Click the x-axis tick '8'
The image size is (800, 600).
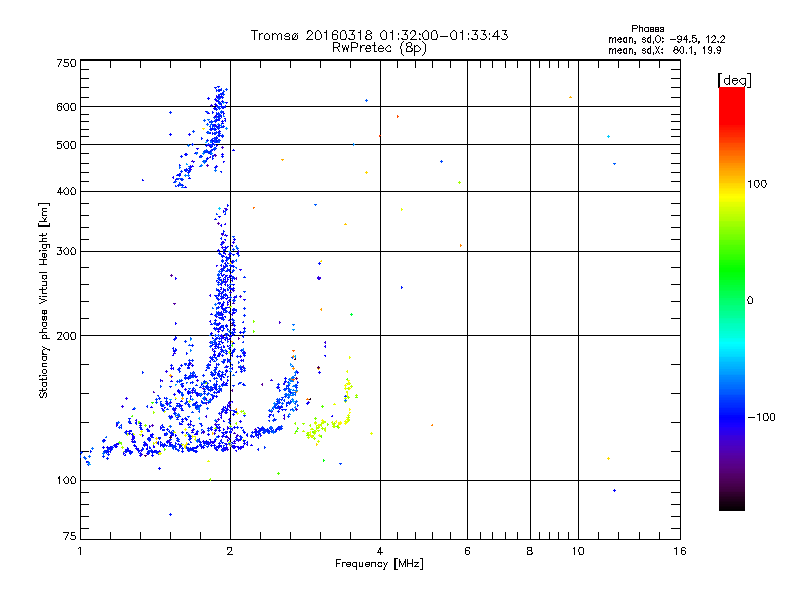[x=530, y=551]
